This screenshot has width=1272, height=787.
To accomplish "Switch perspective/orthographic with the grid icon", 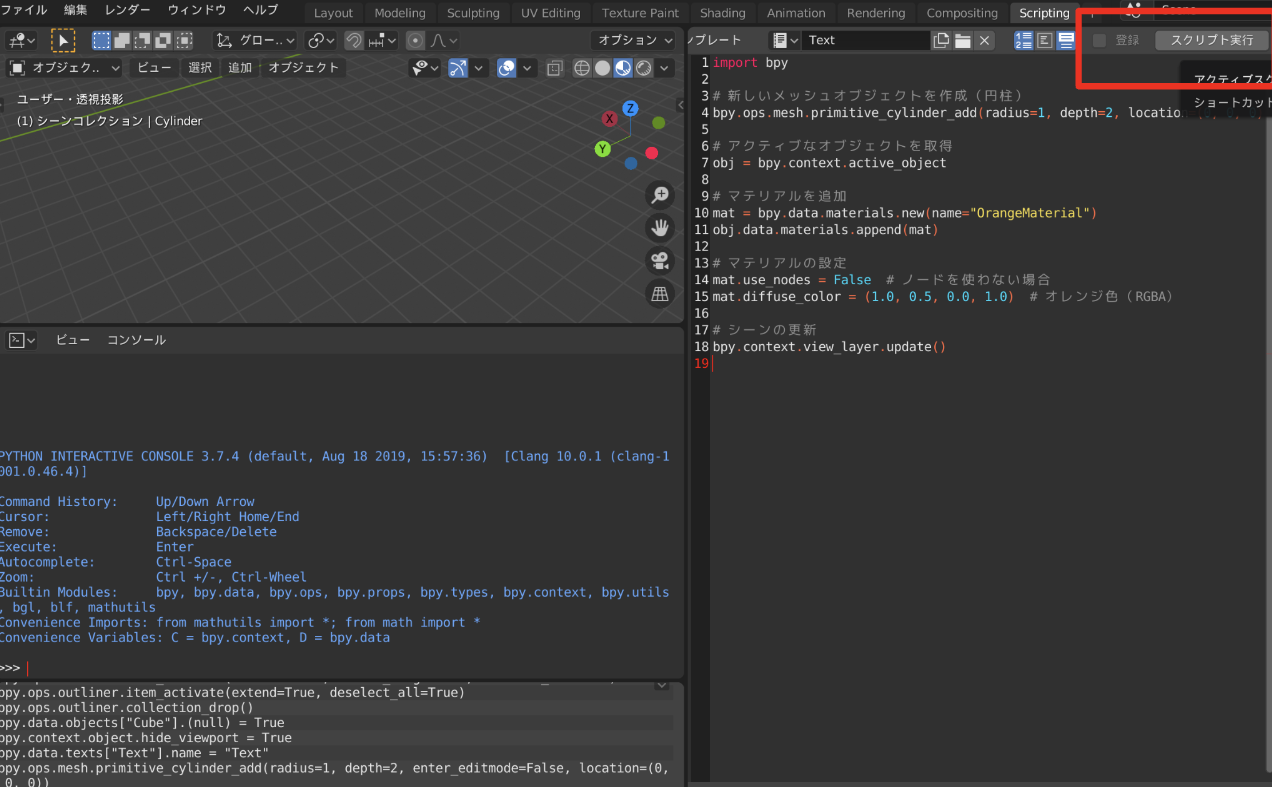I will click(x=660, y=294).
